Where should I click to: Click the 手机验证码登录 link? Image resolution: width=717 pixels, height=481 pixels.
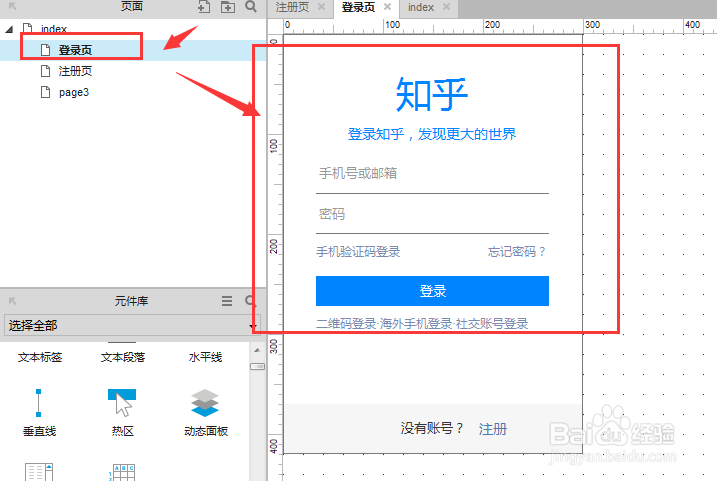tap(358, 251)
